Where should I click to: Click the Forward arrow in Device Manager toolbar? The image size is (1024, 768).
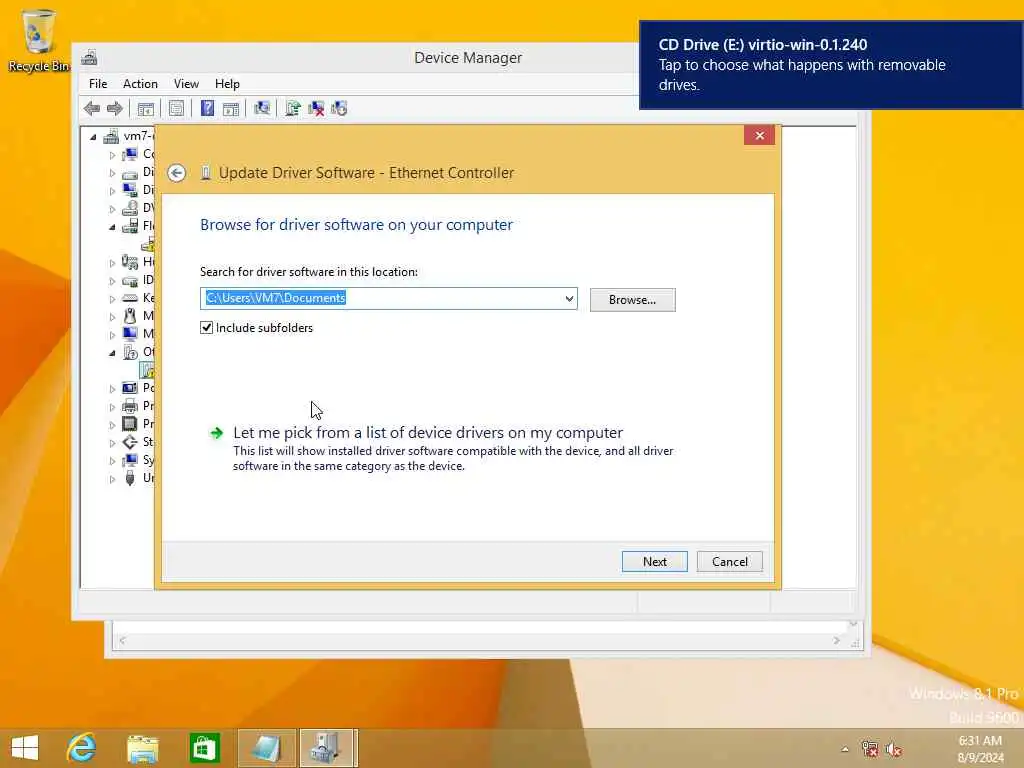pos(115,108)
